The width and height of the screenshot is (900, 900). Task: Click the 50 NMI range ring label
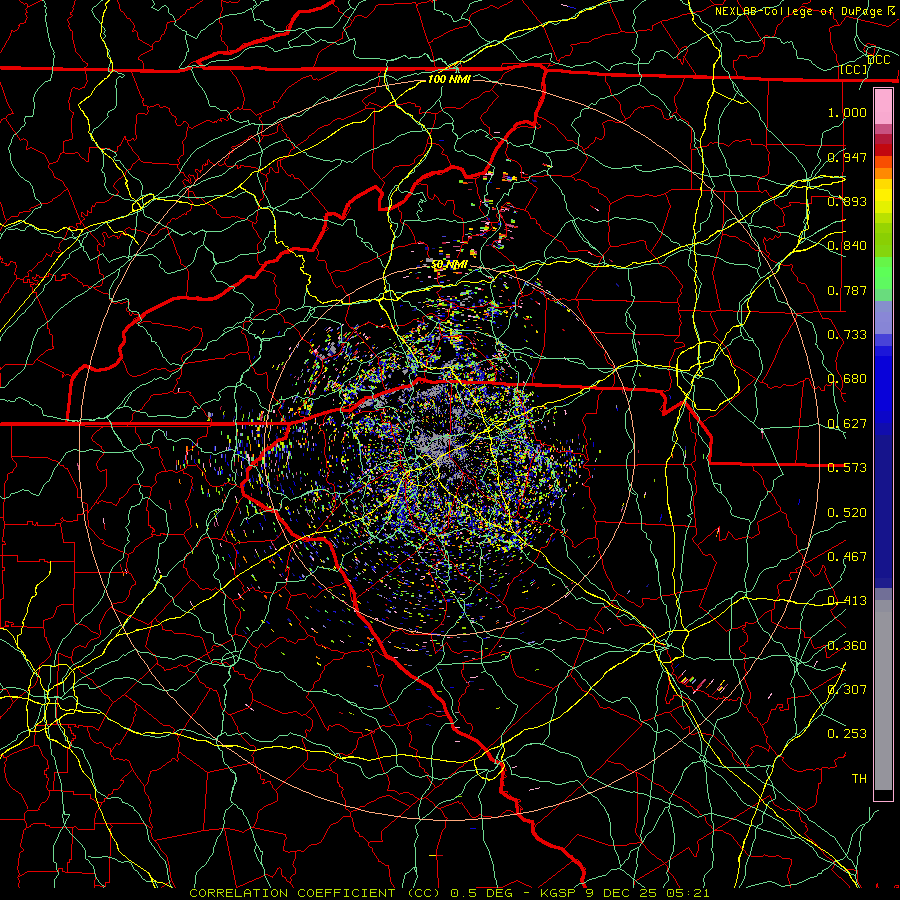(x=449, y=265)
